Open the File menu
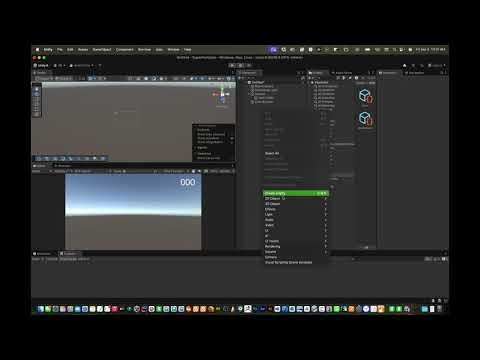The image size is (480, 360). (x=60, y=50)
